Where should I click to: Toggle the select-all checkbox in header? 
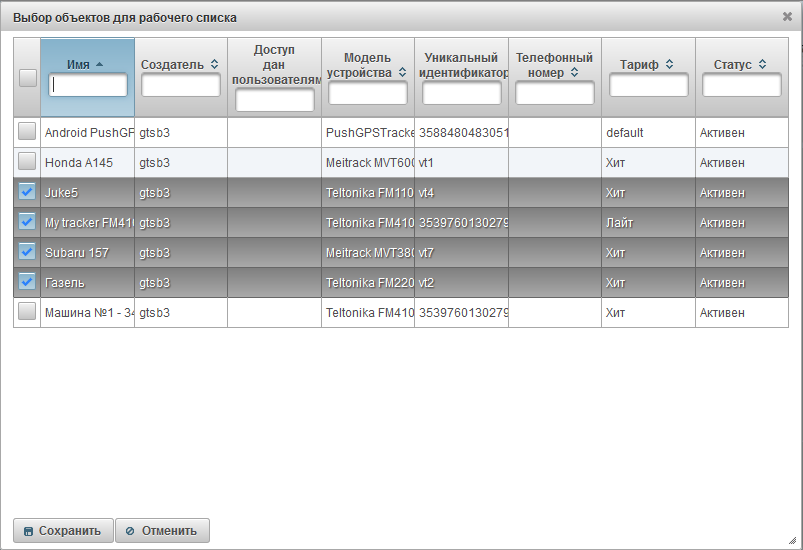[27, 77]
